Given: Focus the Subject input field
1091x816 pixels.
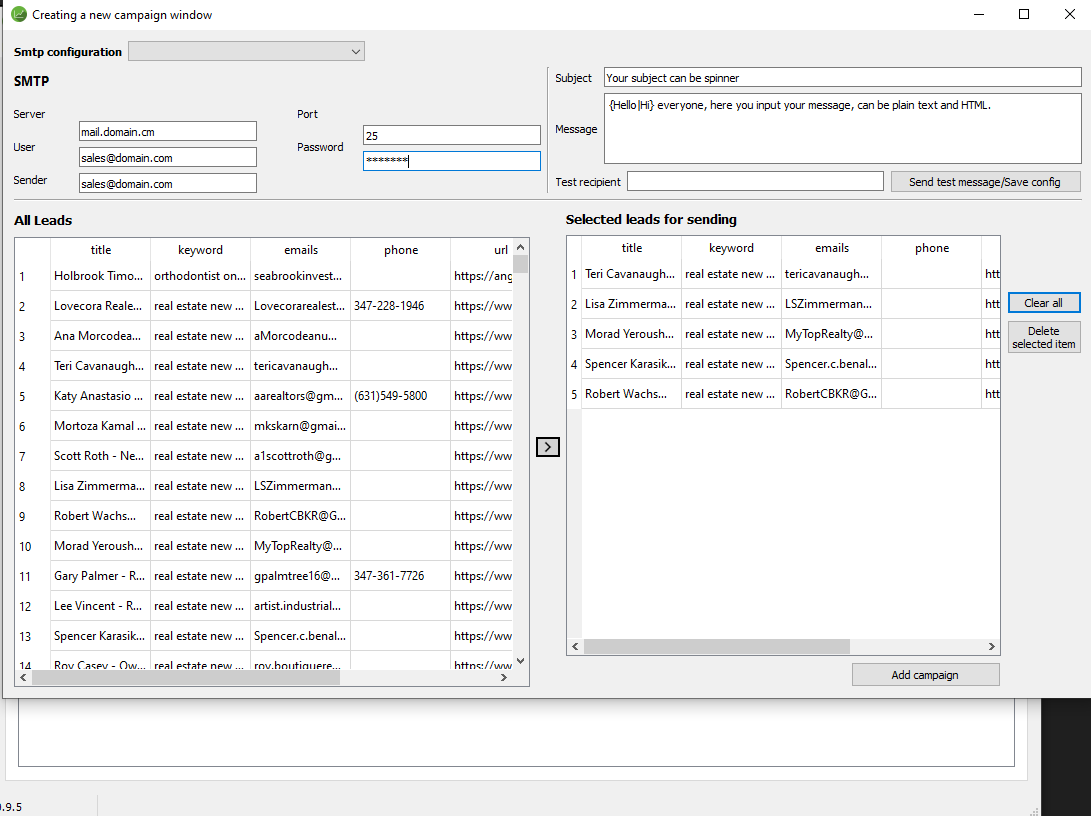Looking at the screenshot, I should point(842,78).
